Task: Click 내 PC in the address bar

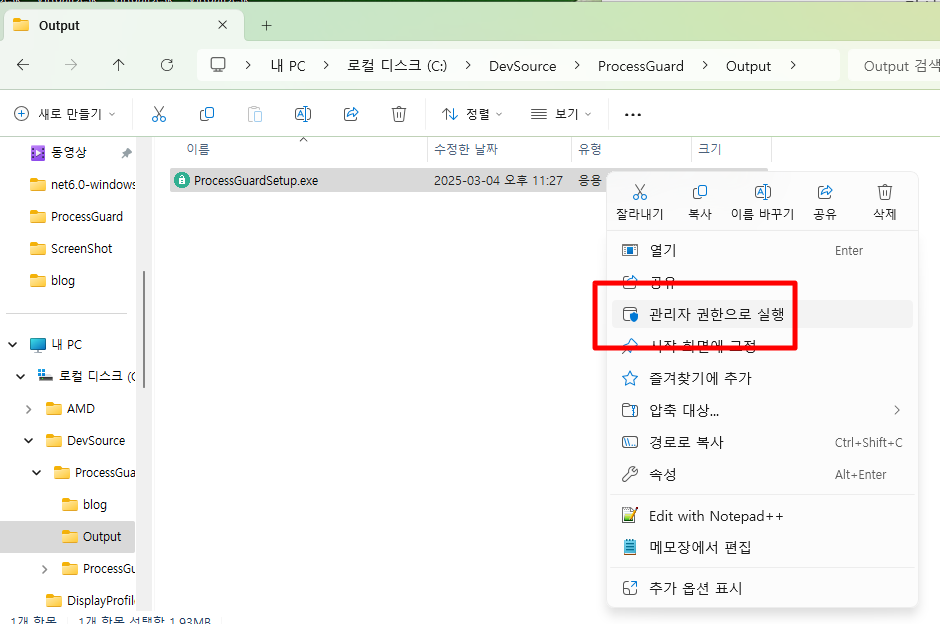Action: 288,65
